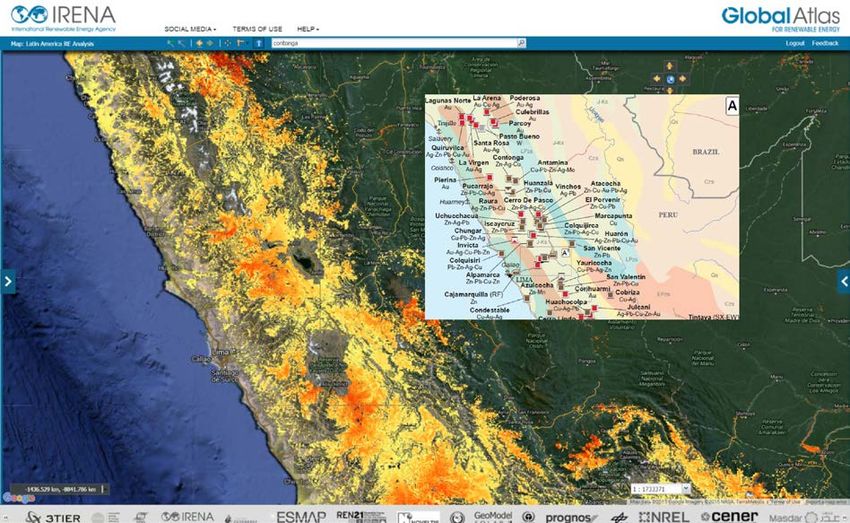
Task: Click the BRAZIL label on overlay map
Action: (x=706, y=152)
